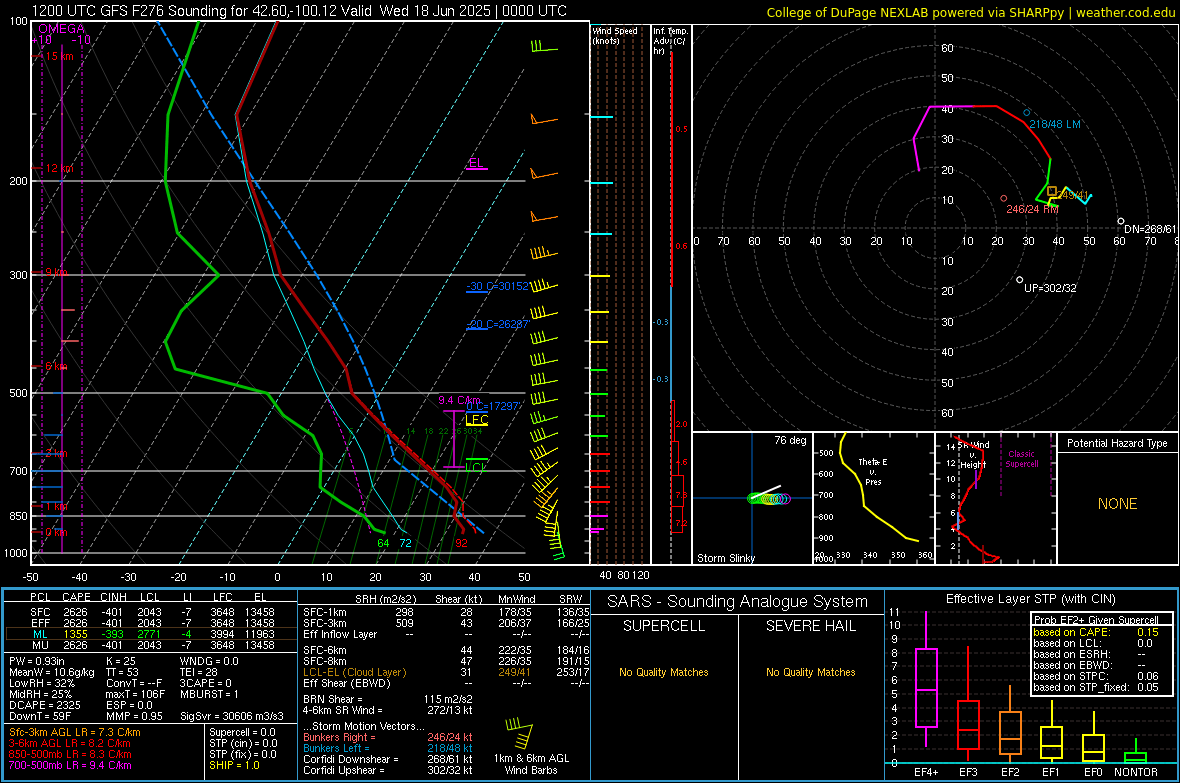Screen dimensions: 1180x783
Task: Select the SFC parcel row in table
Action: pyautogui.click(x=151, y=612)
